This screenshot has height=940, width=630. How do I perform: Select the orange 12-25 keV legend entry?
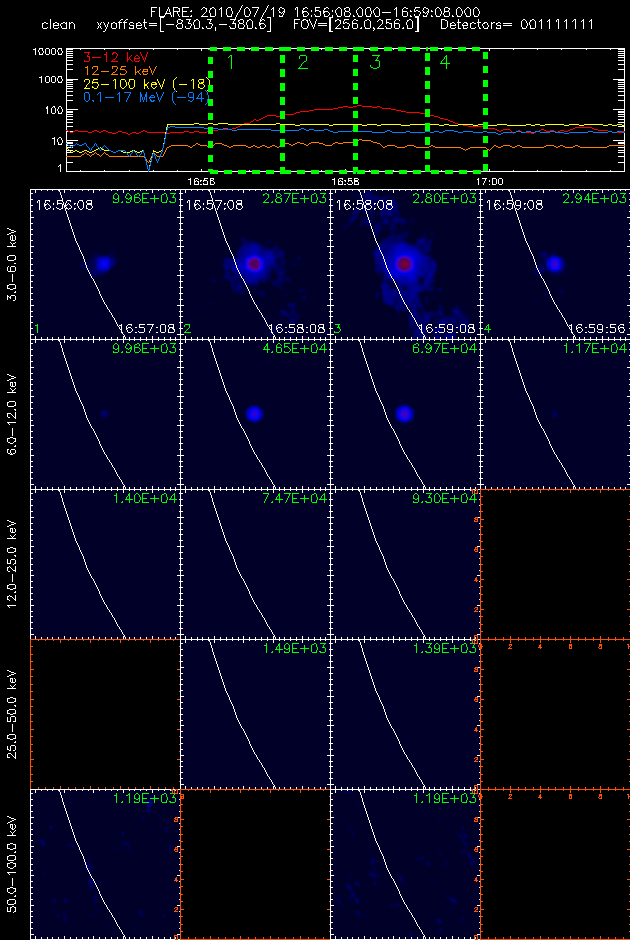coord(118,71)
